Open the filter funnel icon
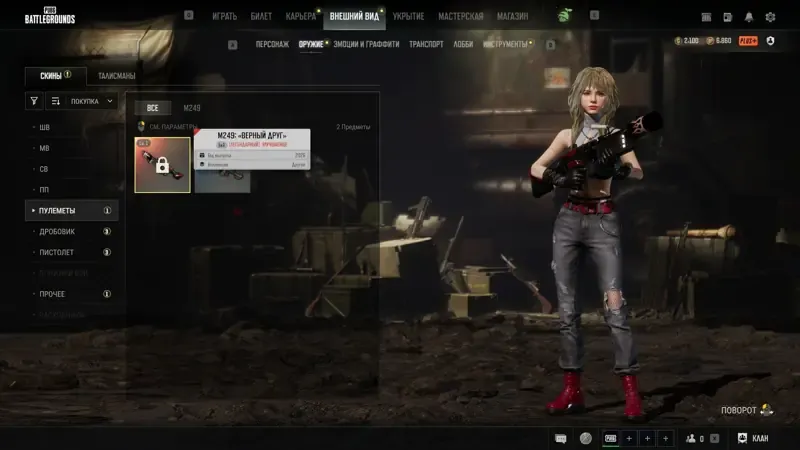The height and width of the screenshot is (450, 800). point(34,101)
